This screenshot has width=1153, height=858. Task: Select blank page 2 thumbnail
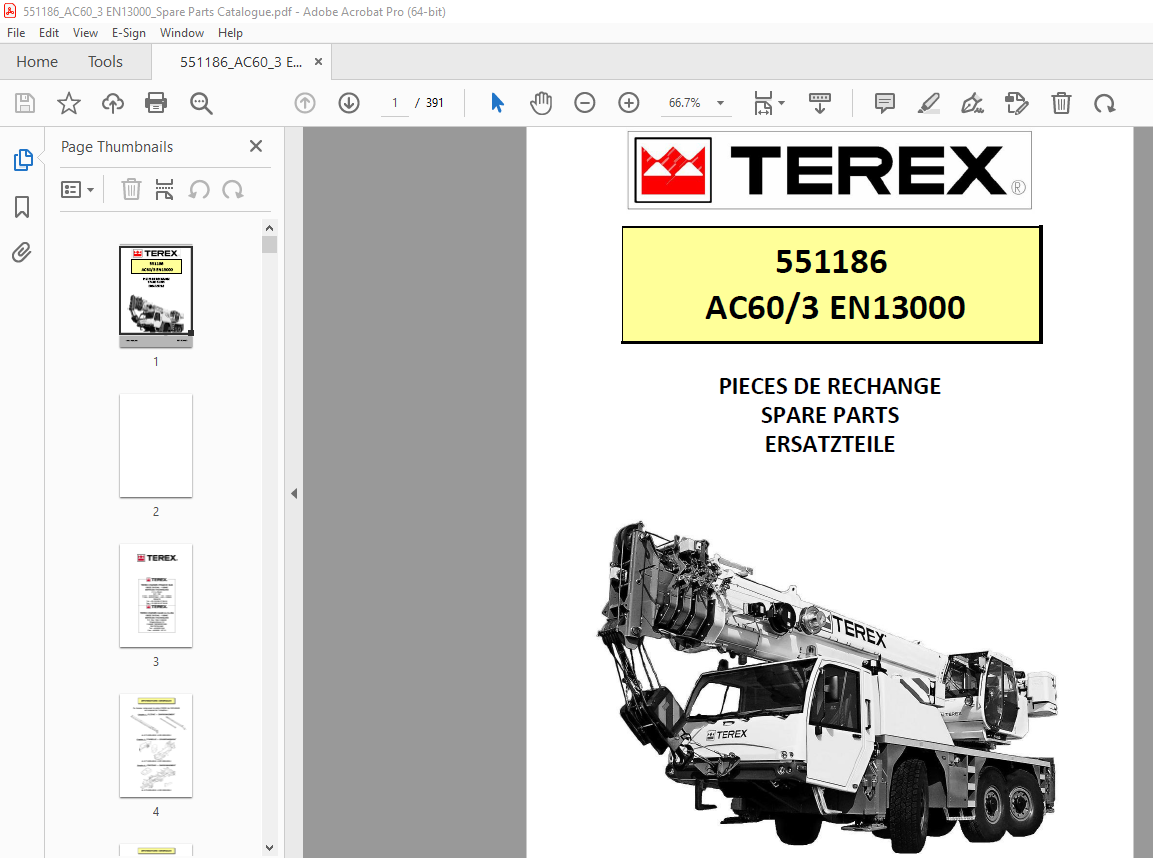(x=156, y=446)
